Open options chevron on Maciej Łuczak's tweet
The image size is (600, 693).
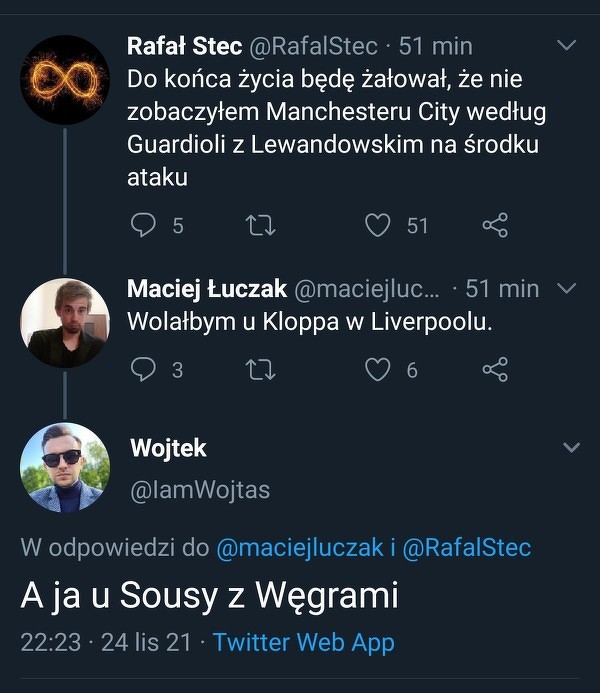pos(566,289)
